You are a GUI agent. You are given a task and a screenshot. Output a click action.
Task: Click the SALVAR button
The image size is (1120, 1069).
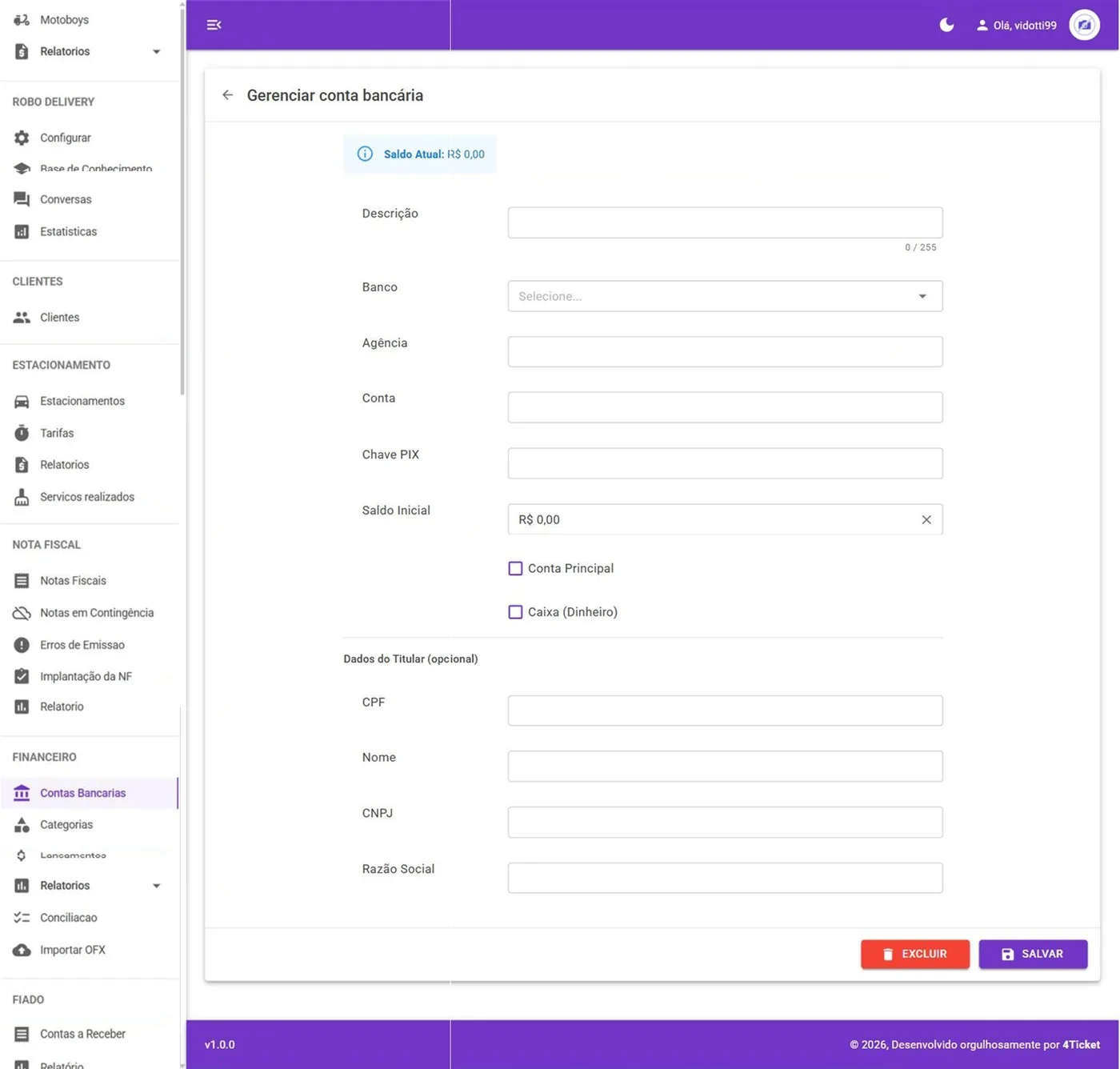1033,954
